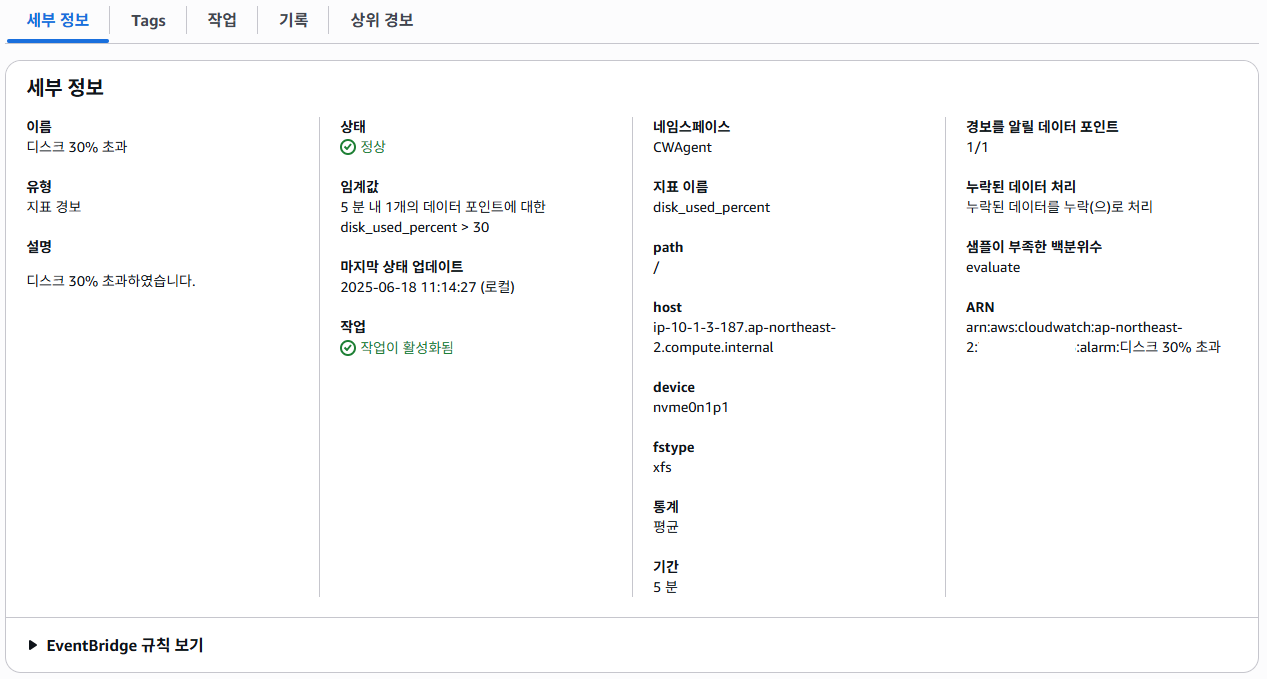
Task: Open the EventBridge 규칙 보기 section label
Action: click(125, 646)
